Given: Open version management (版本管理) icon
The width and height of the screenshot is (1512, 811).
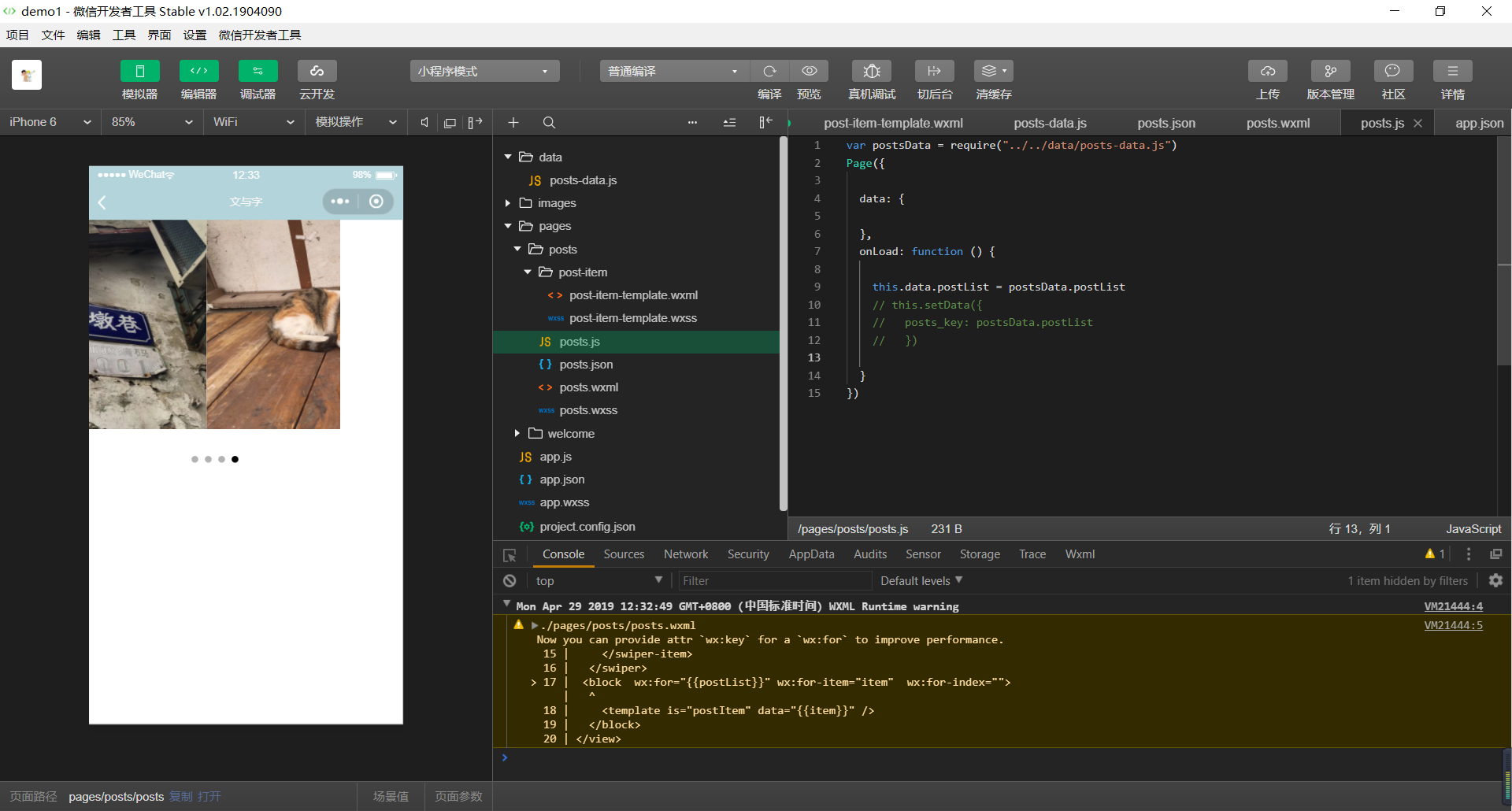Looking at the screenshot, I should tap(1330, 71).
